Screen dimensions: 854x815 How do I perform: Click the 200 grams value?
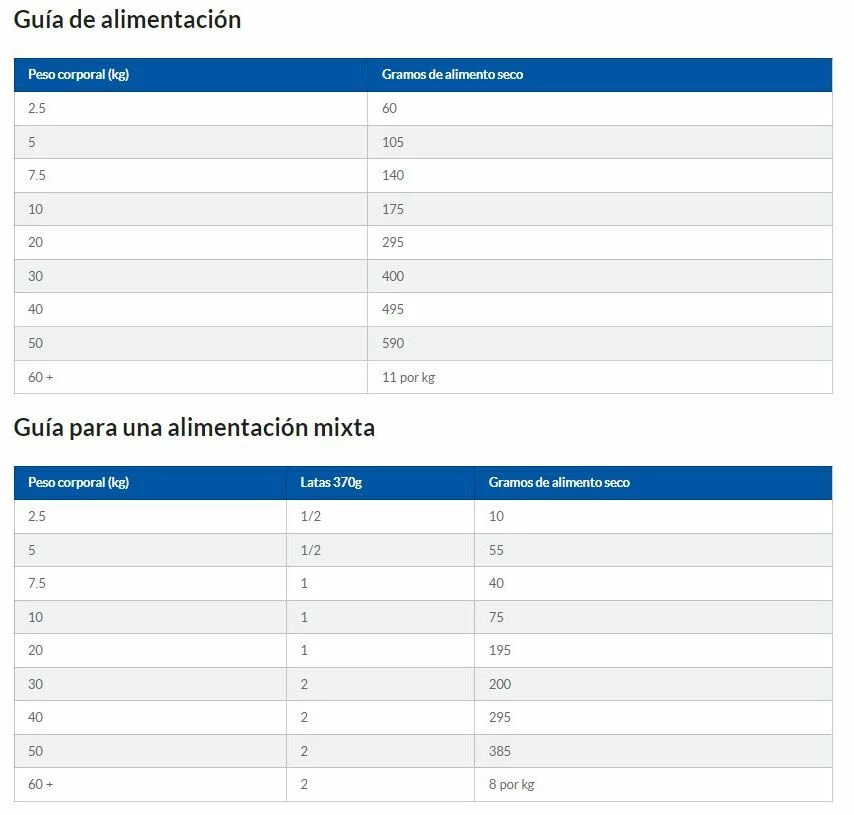500,684
